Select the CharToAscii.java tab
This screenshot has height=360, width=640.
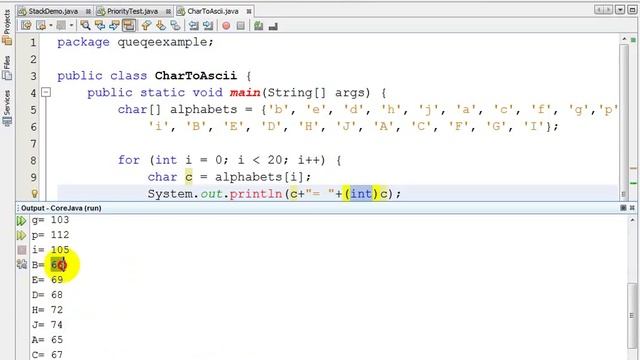213,11
